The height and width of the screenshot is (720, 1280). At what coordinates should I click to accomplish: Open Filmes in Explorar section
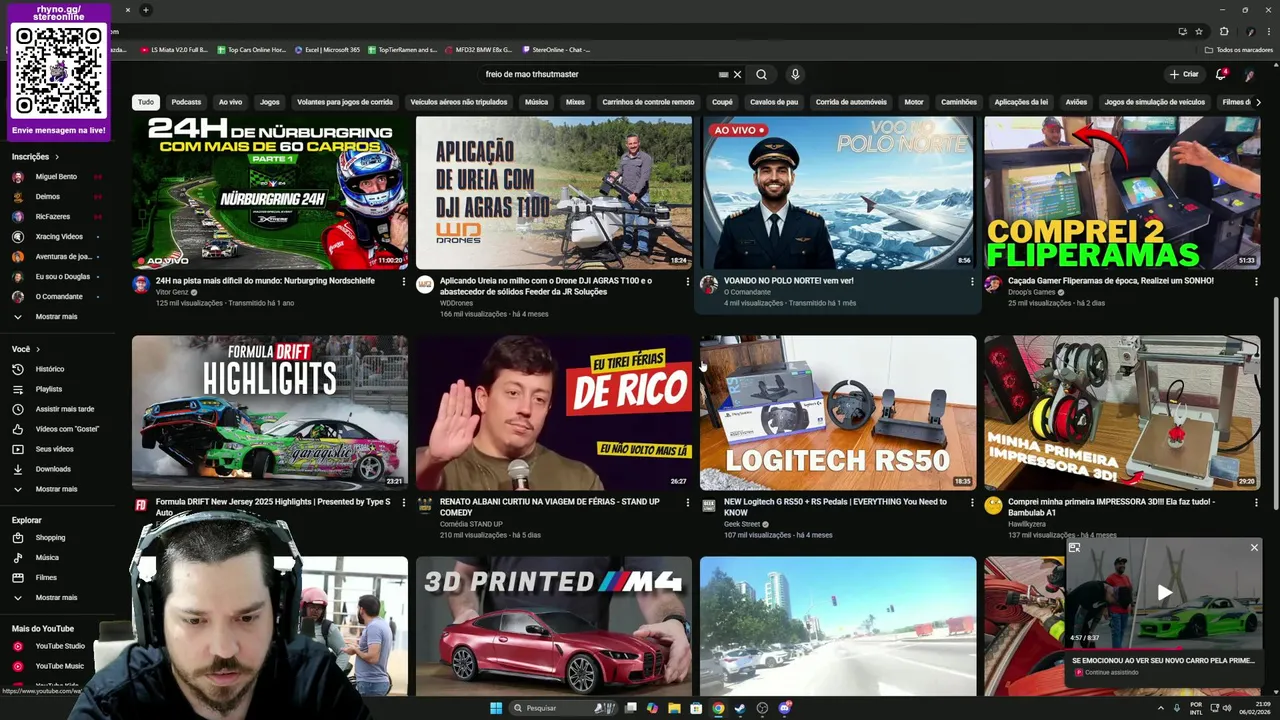click(46, 577)
